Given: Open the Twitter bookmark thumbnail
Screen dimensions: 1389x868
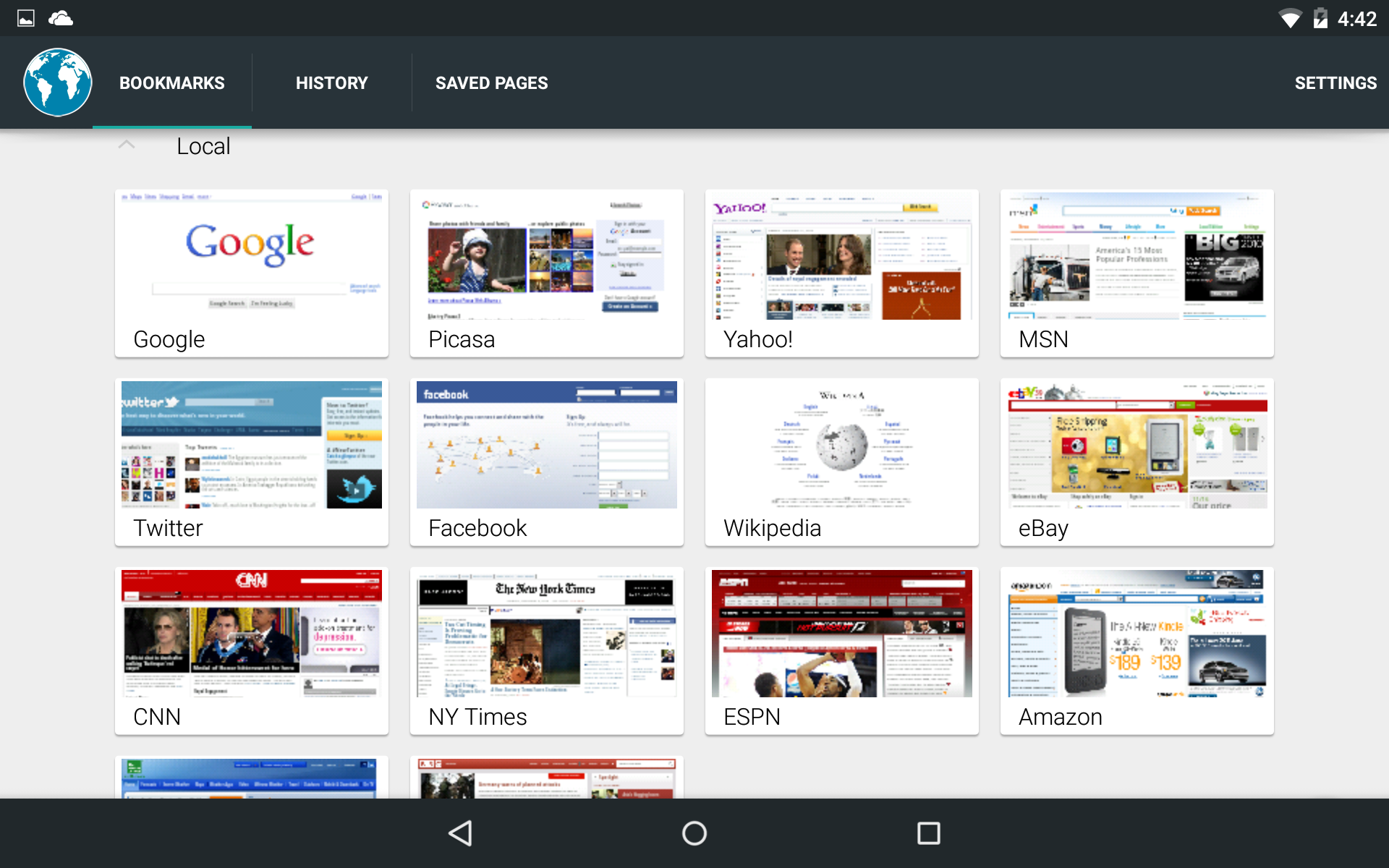Looking at the screenshot, I should pos(252,445).
